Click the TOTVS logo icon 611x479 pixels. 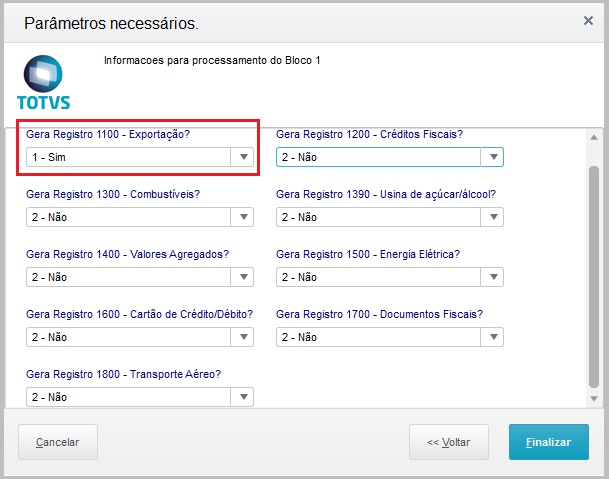coord(43,82)
